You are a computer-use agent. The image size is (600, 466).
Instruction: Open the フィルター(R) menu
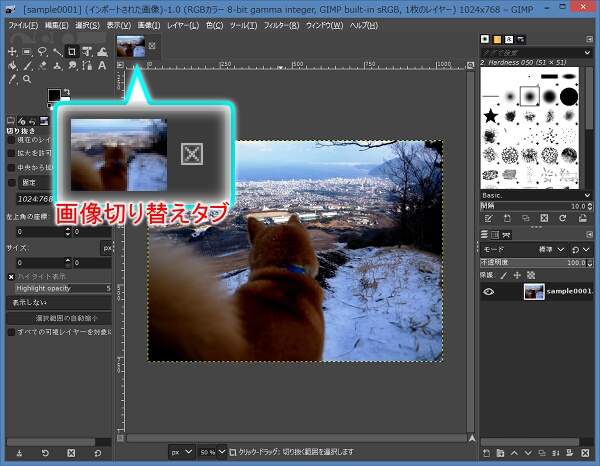[x=281, y=26]
